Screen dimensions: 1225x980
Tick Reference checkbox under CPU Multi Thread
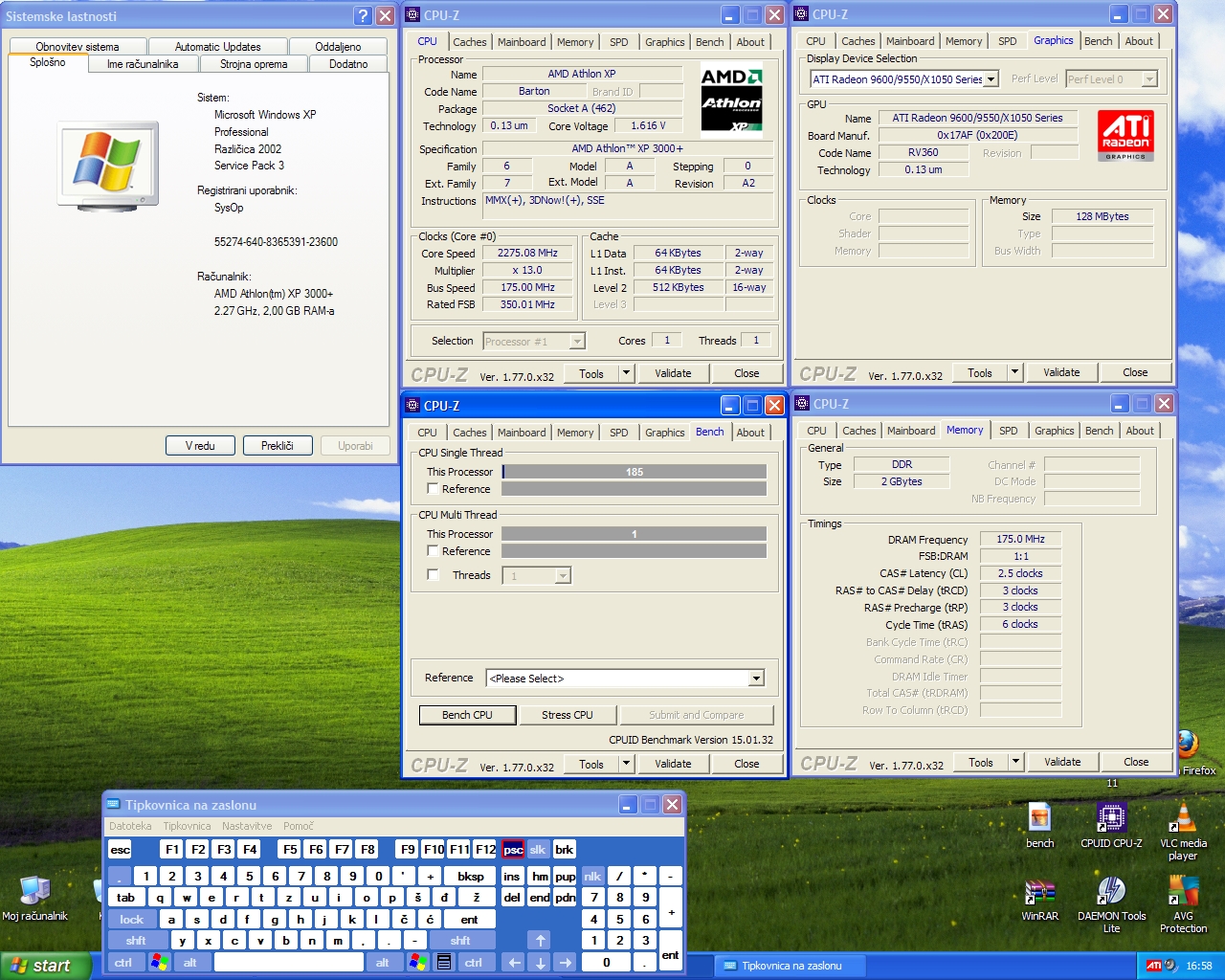[x=433, y=551]
